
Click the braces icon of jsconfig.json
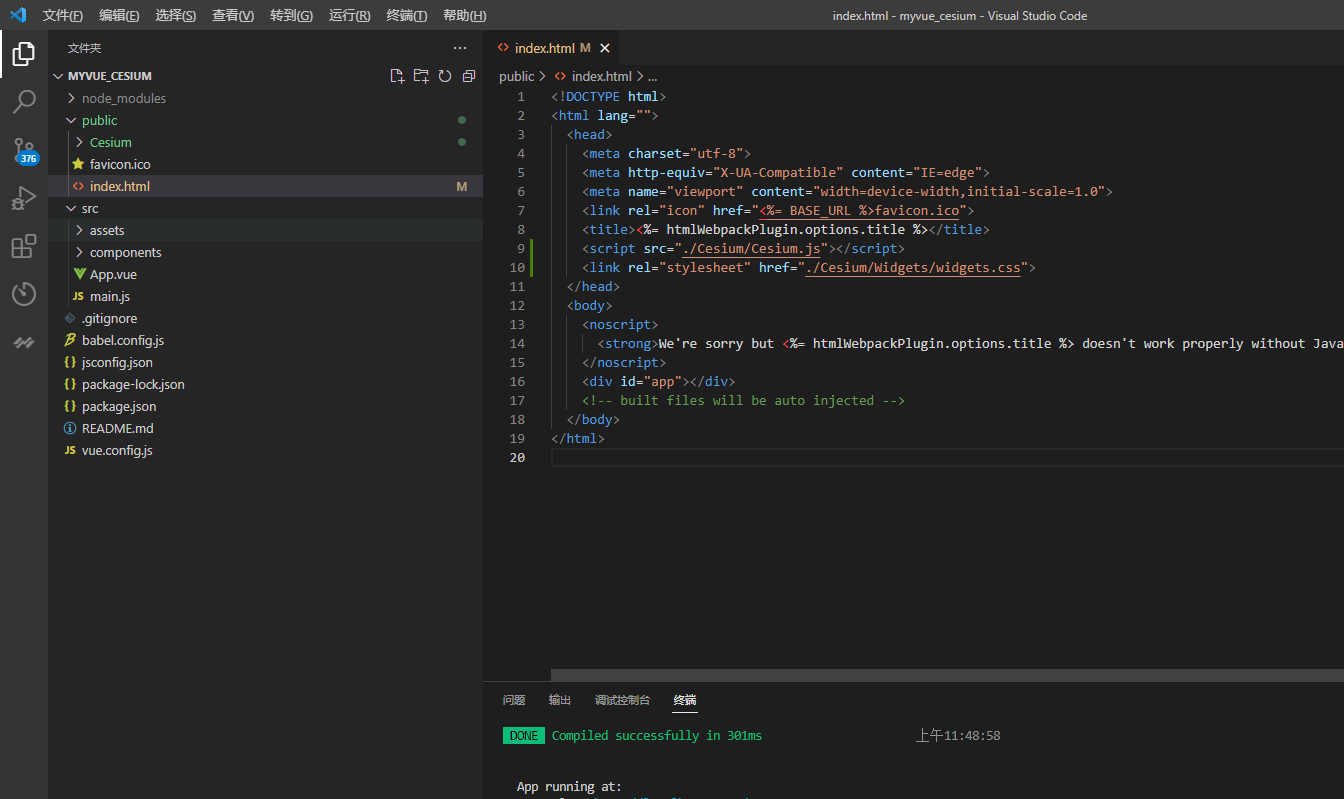click(70, 362)
